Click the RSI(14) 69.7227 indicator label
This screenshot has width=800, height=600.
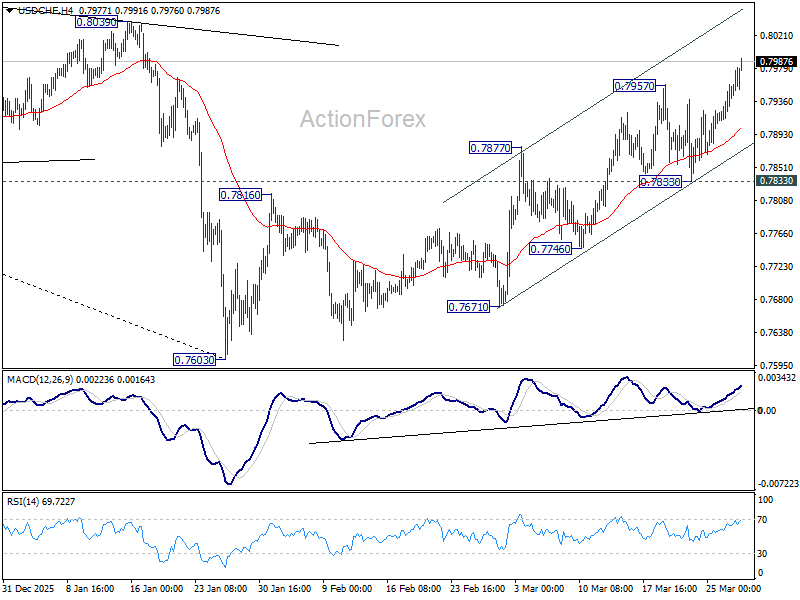(x=41, y=502)
